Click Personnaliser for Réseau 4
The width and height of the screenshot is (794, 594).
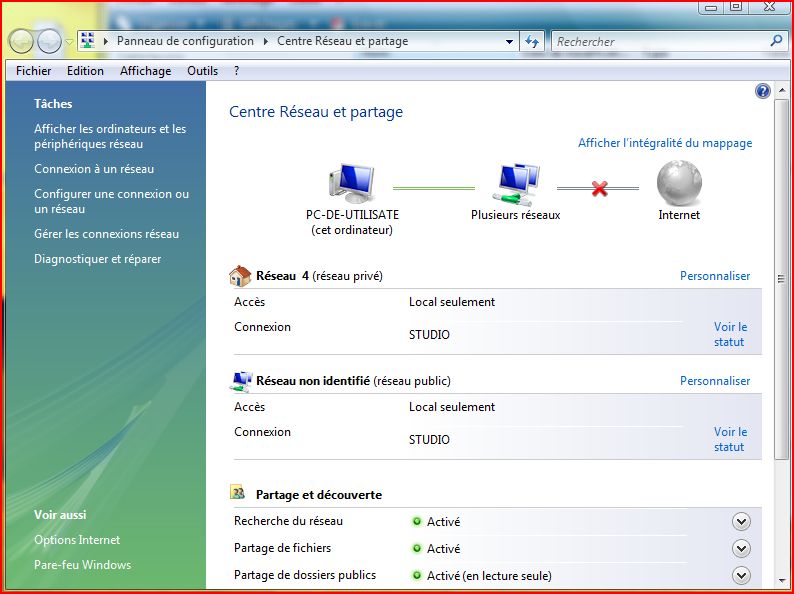[x=715, y=276]
